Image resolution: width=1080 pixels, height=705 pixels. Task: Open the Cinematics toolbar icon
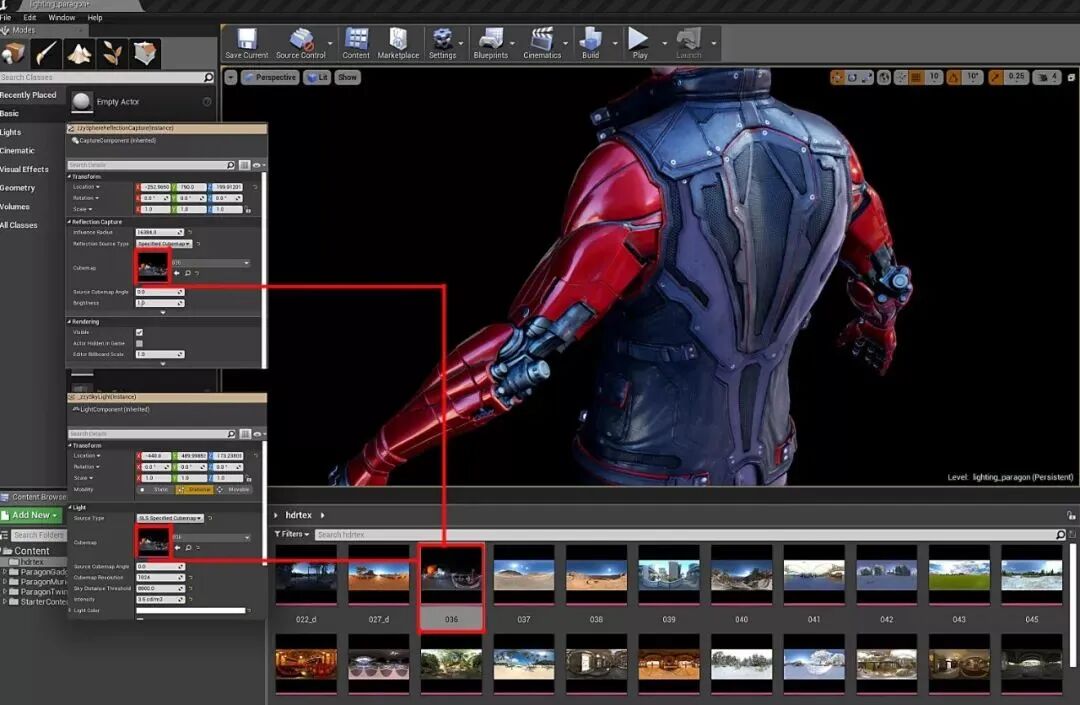[542, 41]
